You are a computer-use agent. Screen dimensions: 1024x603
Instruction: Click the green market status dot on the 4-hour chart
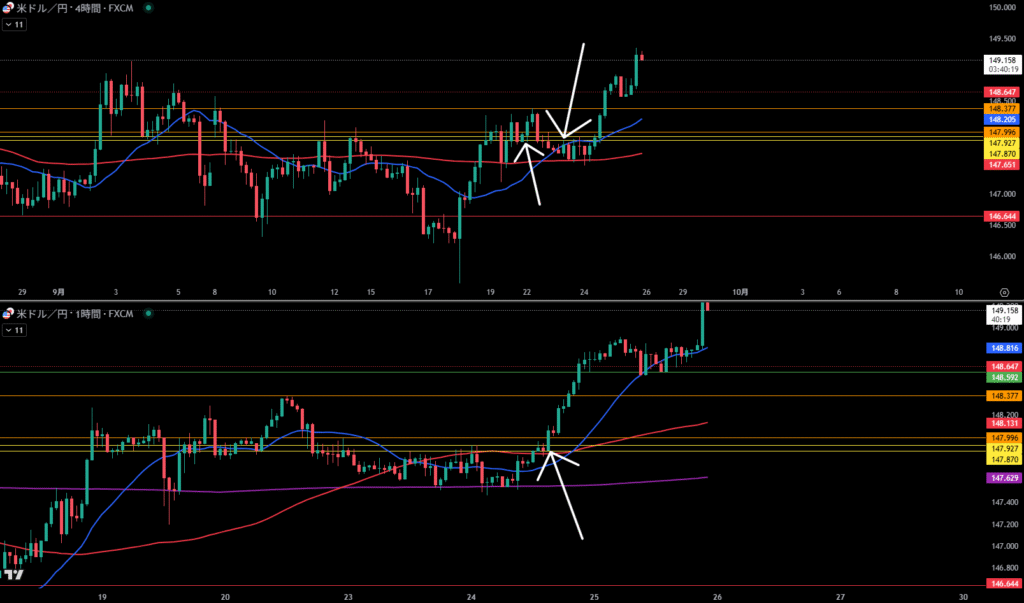point(148,8)
